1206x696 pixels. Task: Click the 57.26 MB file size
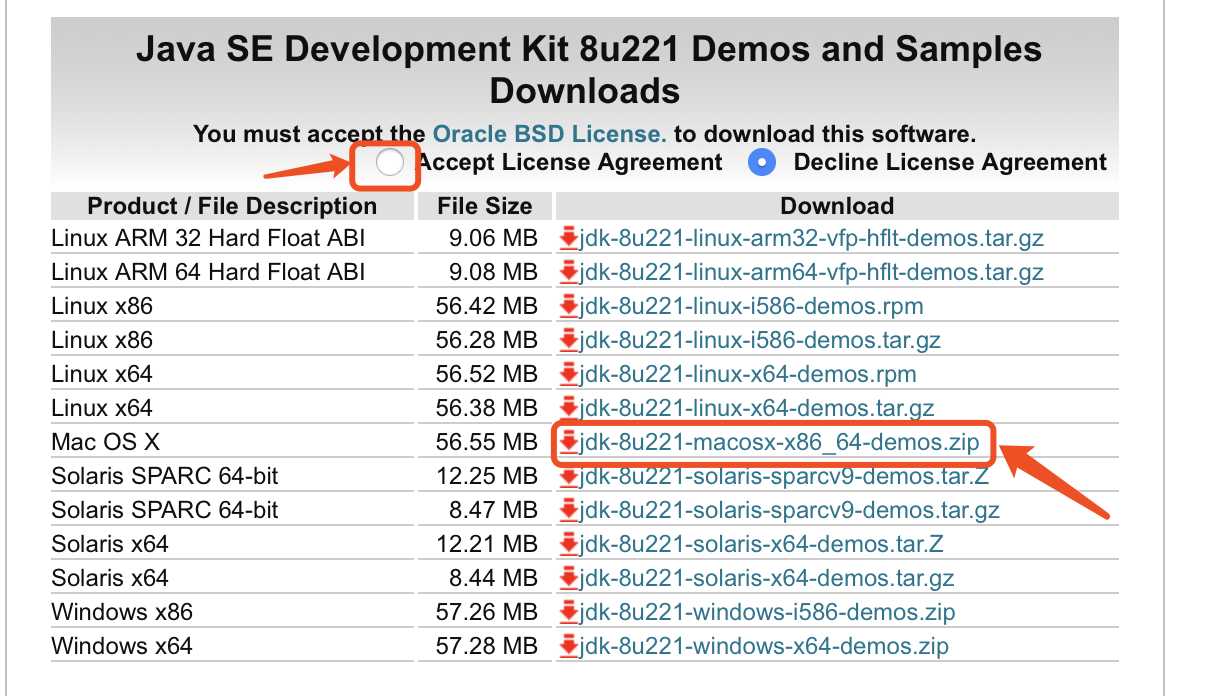click(x=487, y=612)
